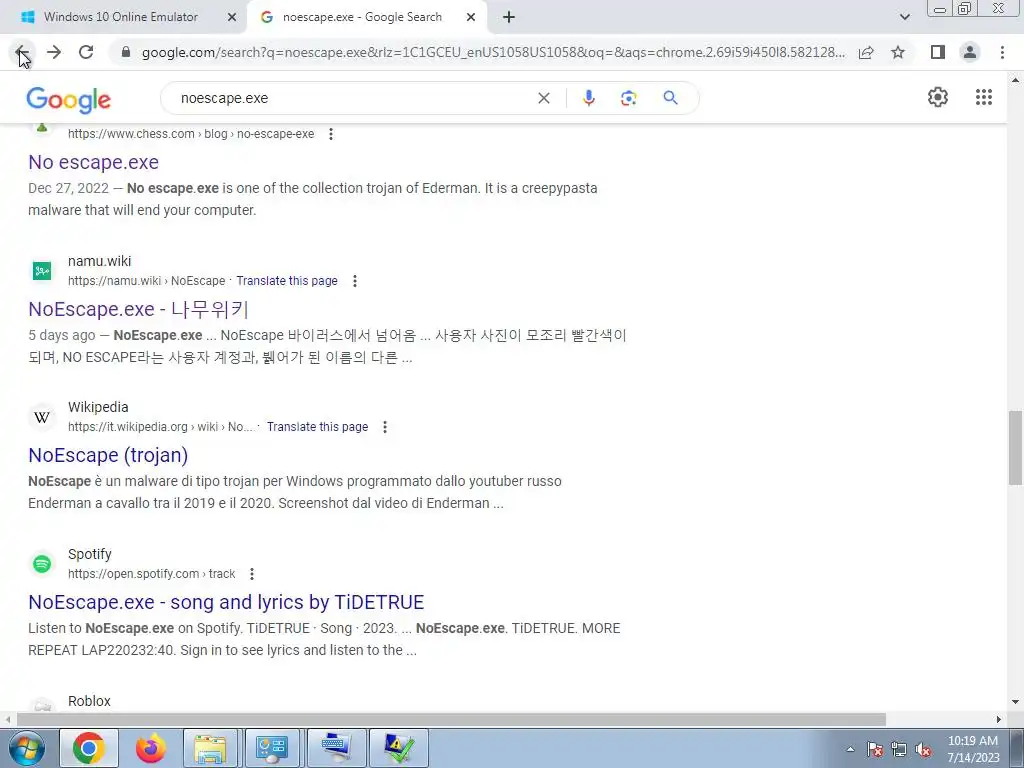Open NoEscape.exe song by TiDETRUE result

(226, 602)
